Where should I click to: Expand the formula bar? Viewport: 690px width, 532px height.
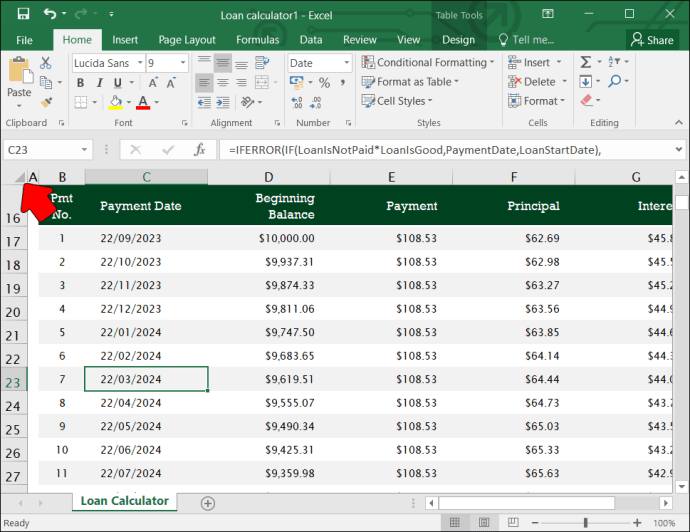678,150
